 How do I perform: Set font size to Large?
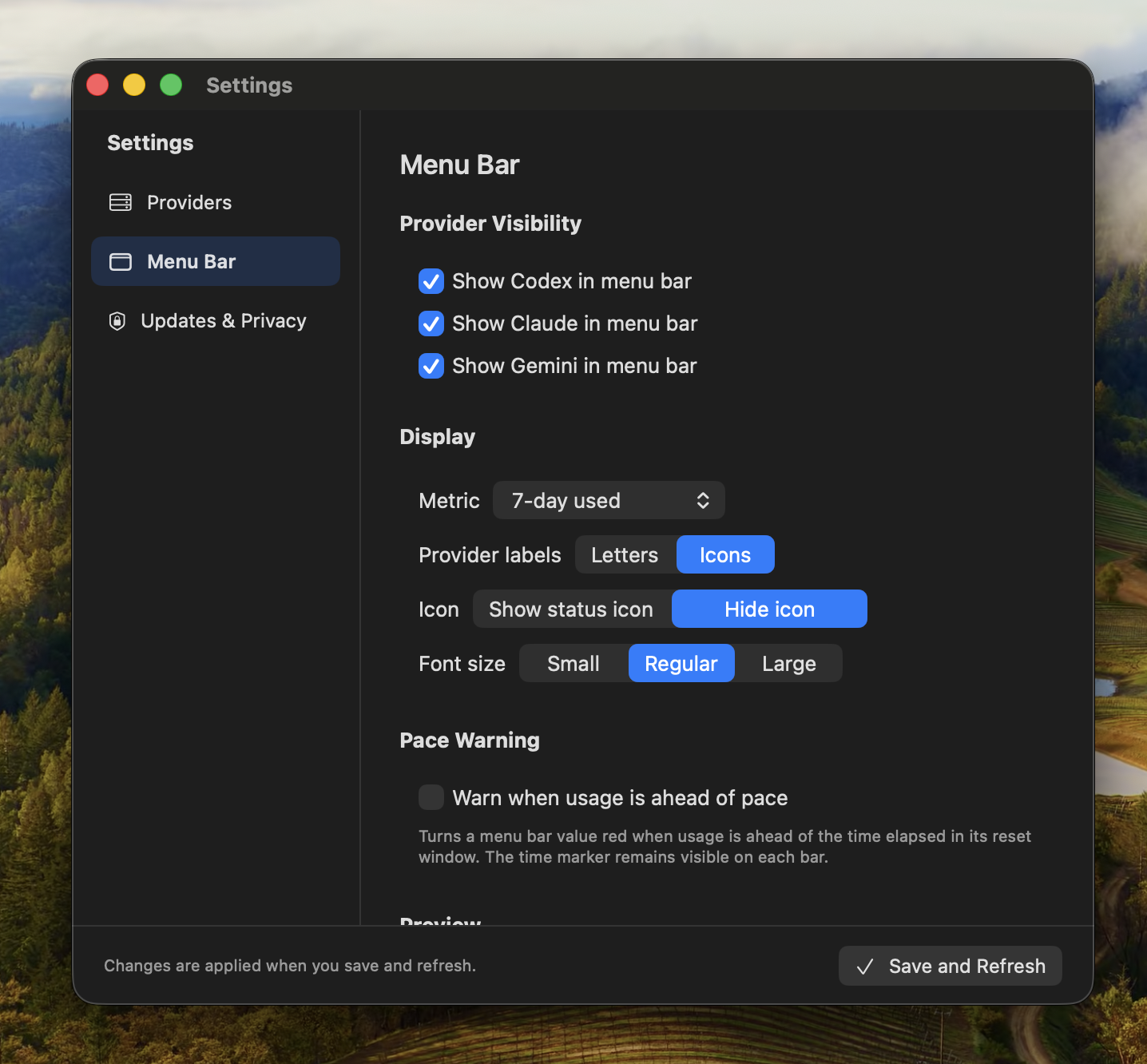[788, 663]
